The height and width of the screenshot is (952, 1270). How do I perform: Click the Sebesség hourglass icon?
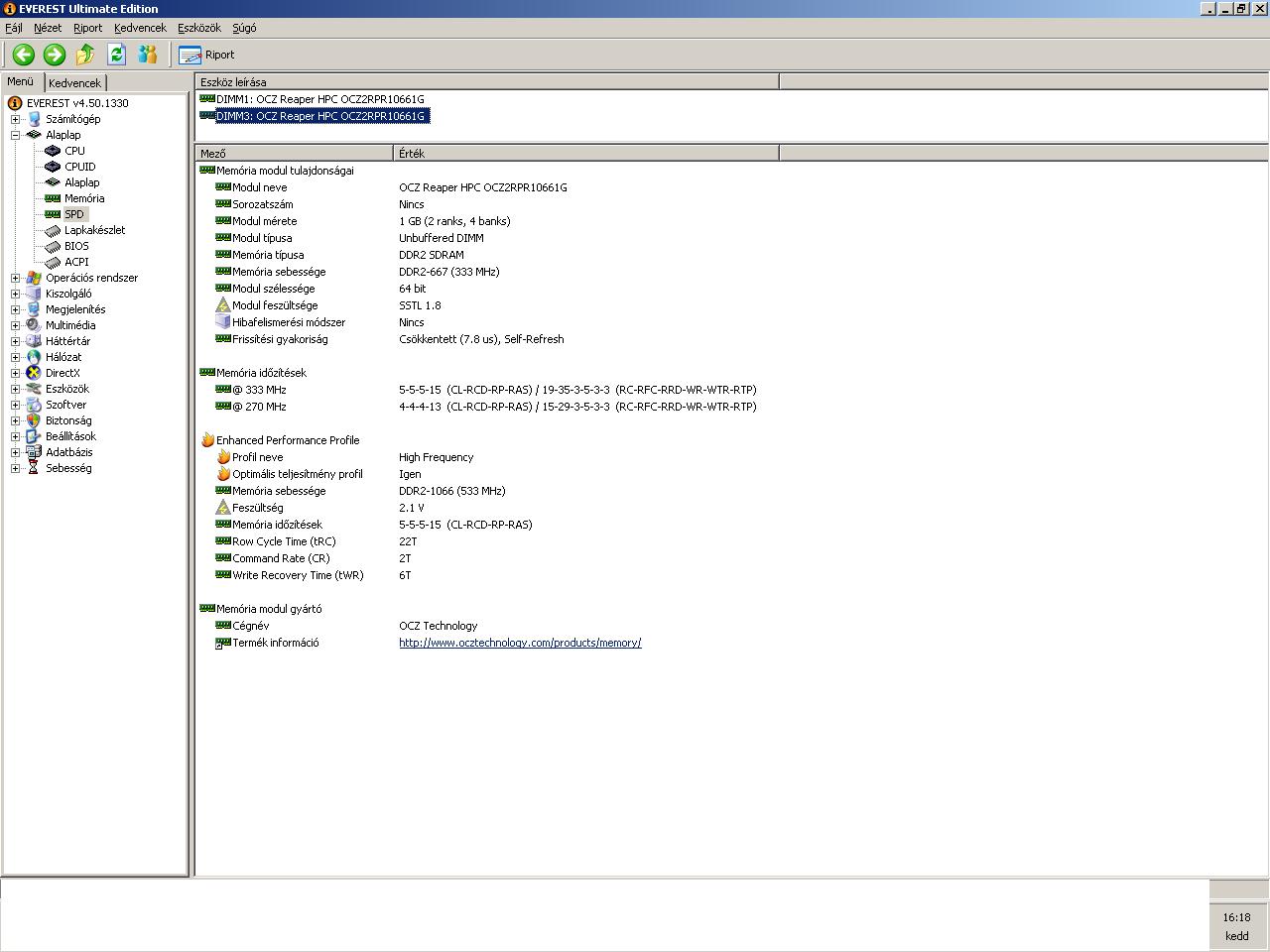[34, 468]
